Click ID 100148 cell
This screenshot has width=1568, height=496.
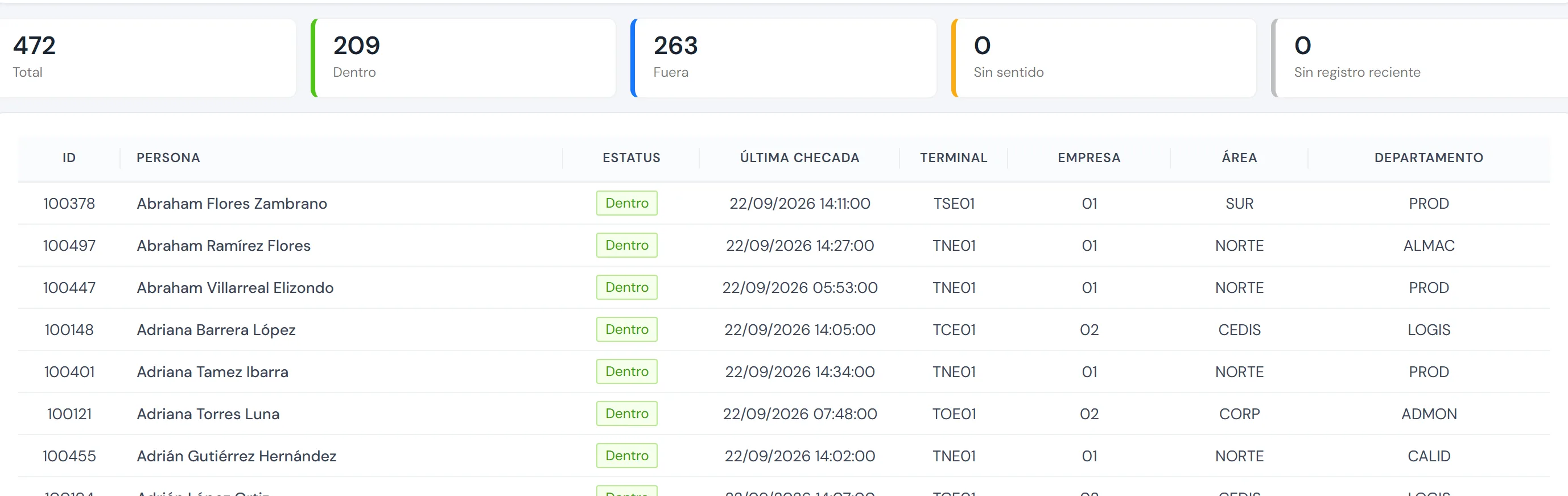click(69, 329)
